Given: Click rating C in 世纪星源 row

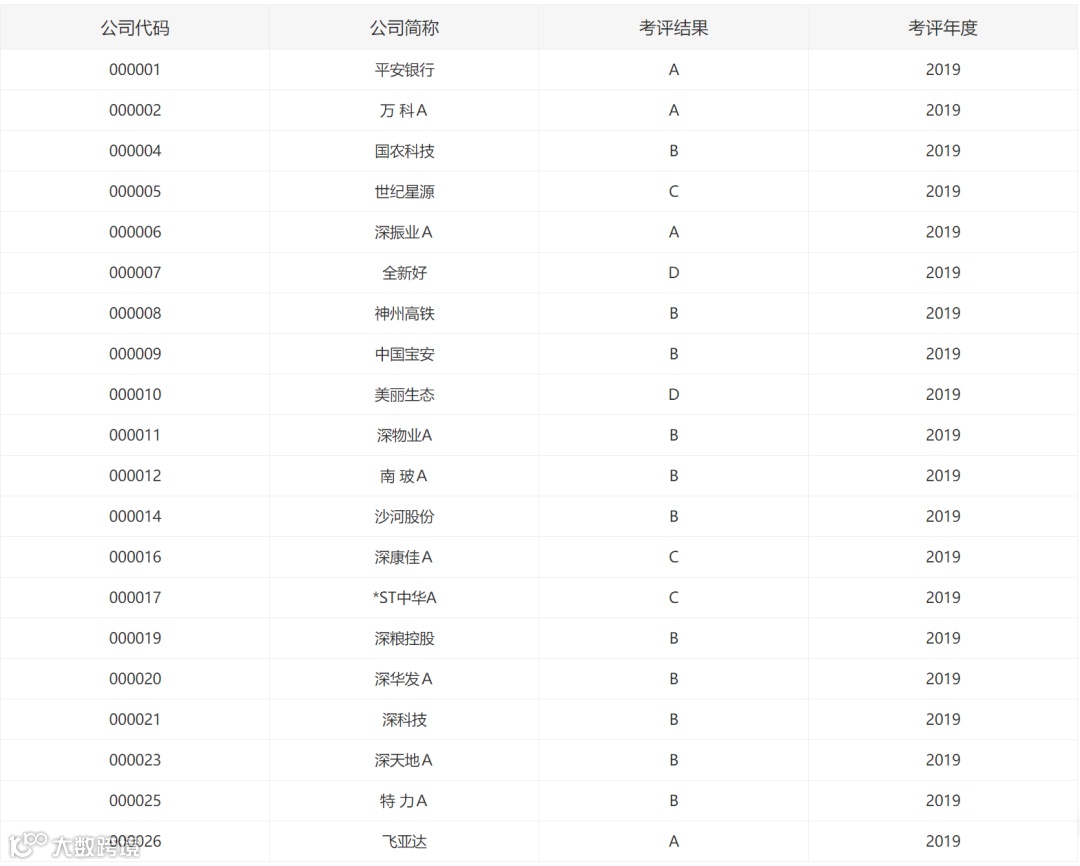Looking at the screenshot, I should pos(674,192).
